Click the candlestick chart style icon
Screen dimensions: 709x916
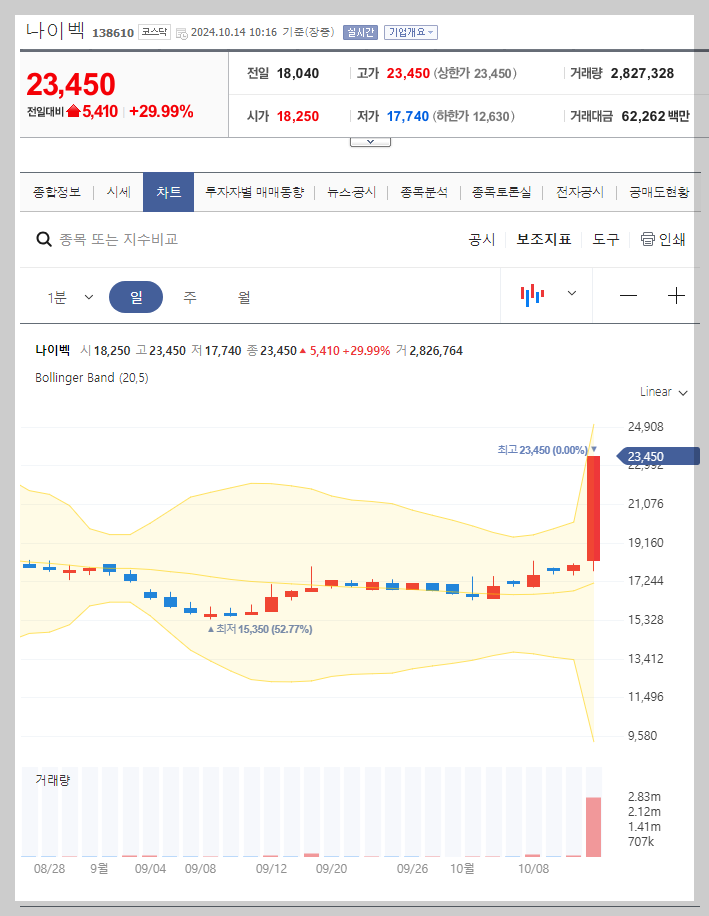click(x=531, y=295)
